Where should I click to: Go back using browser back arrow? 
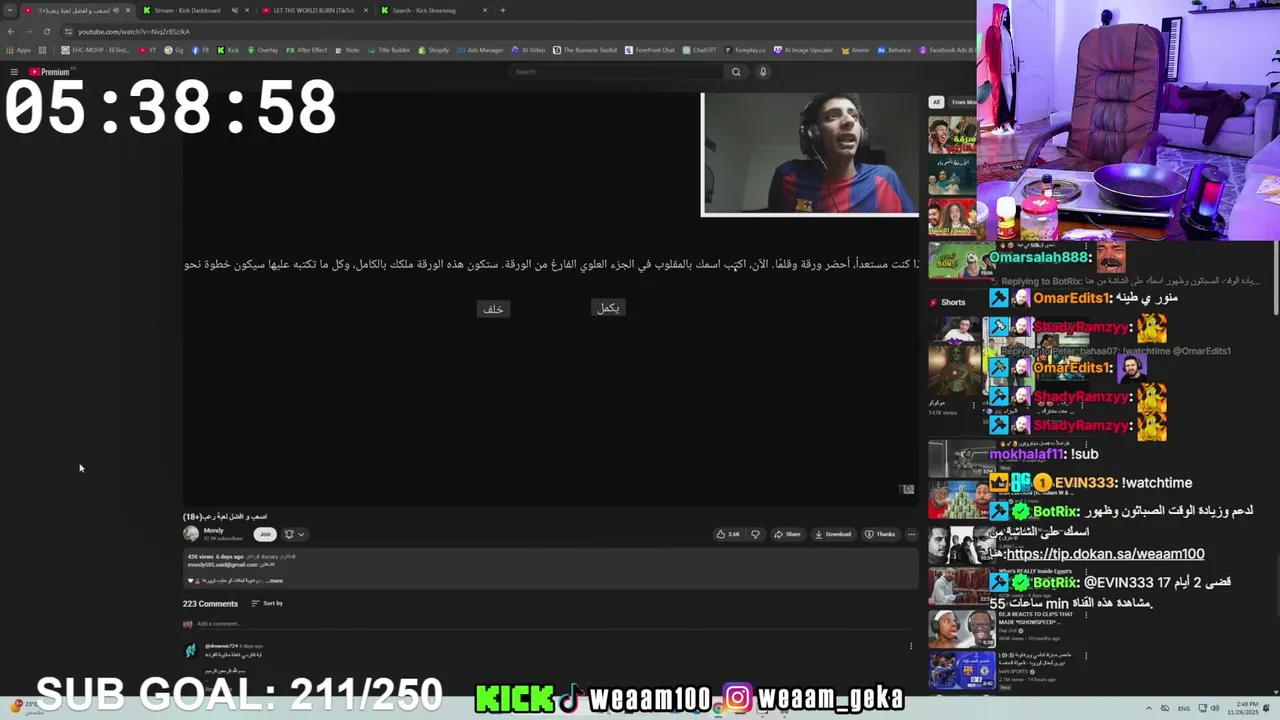[x=10, y=31]
